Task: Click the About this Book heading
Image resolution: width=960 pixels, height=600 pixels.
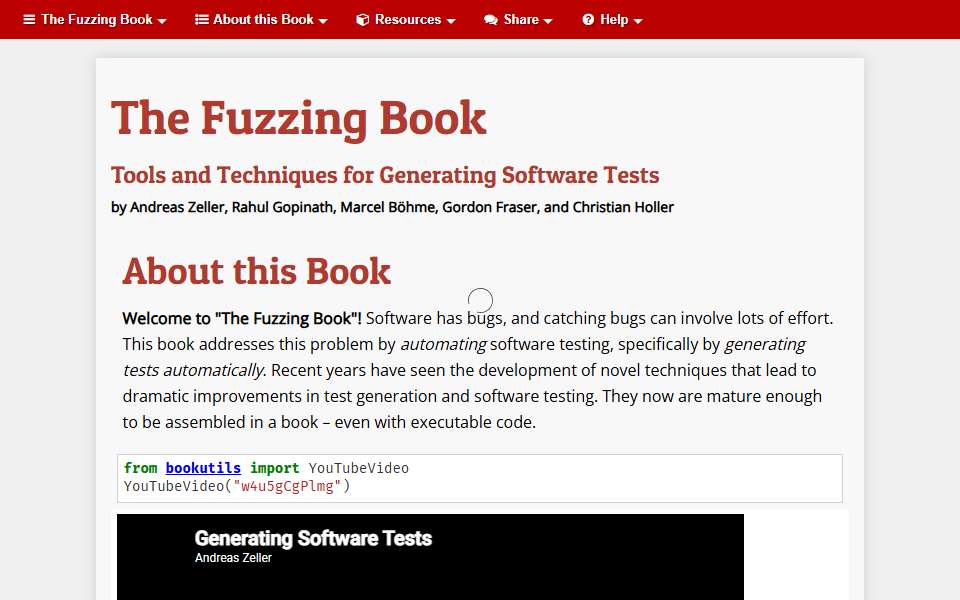Action: 257,271
